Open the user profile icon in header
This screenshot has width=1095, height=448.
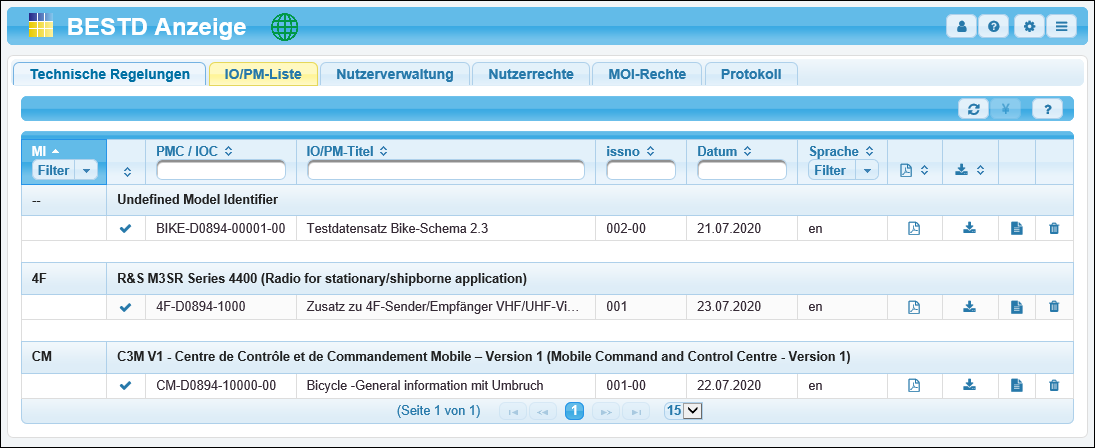click(x=962, y=27)
